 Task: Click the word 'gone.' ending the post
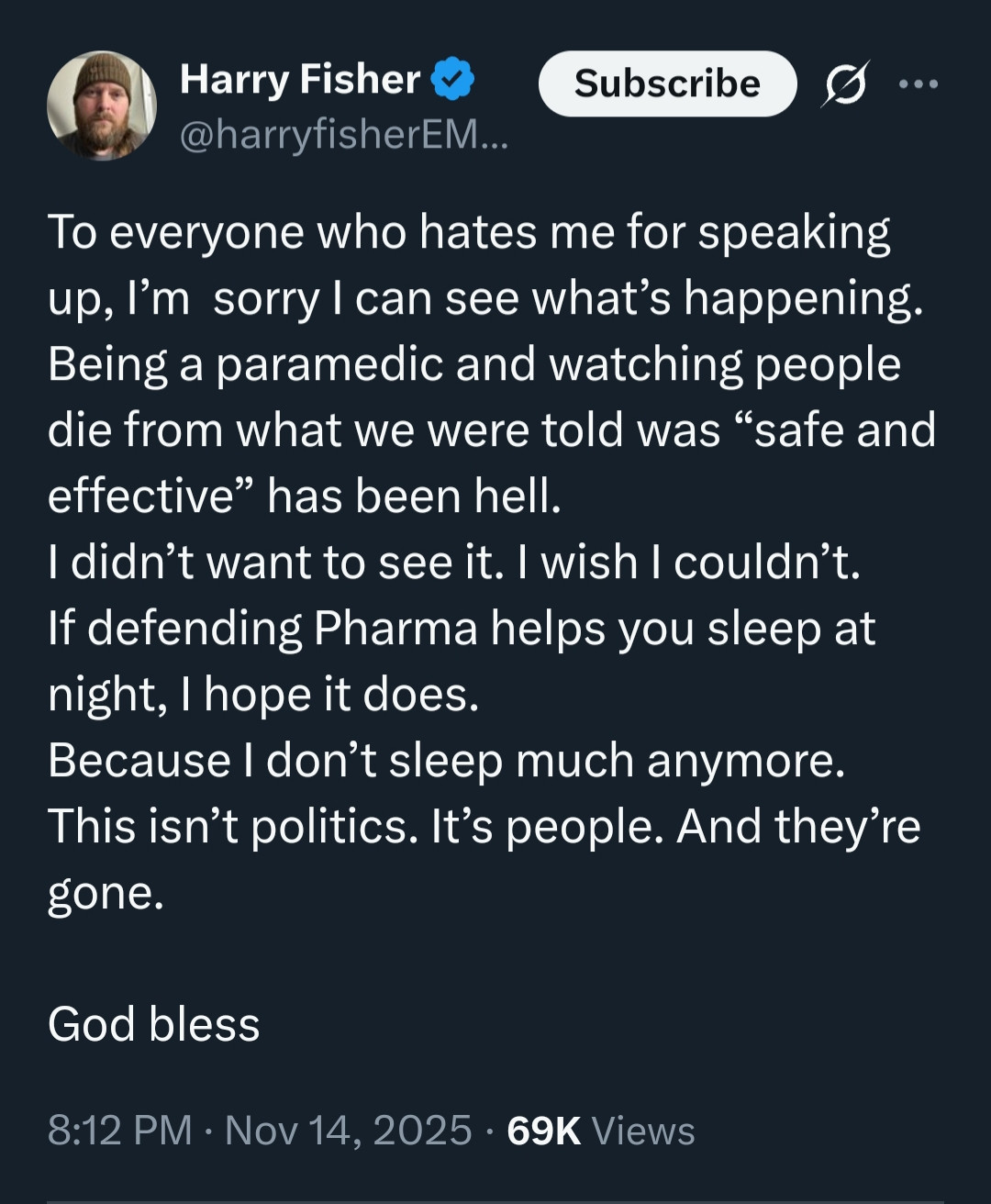coord(106,893)
